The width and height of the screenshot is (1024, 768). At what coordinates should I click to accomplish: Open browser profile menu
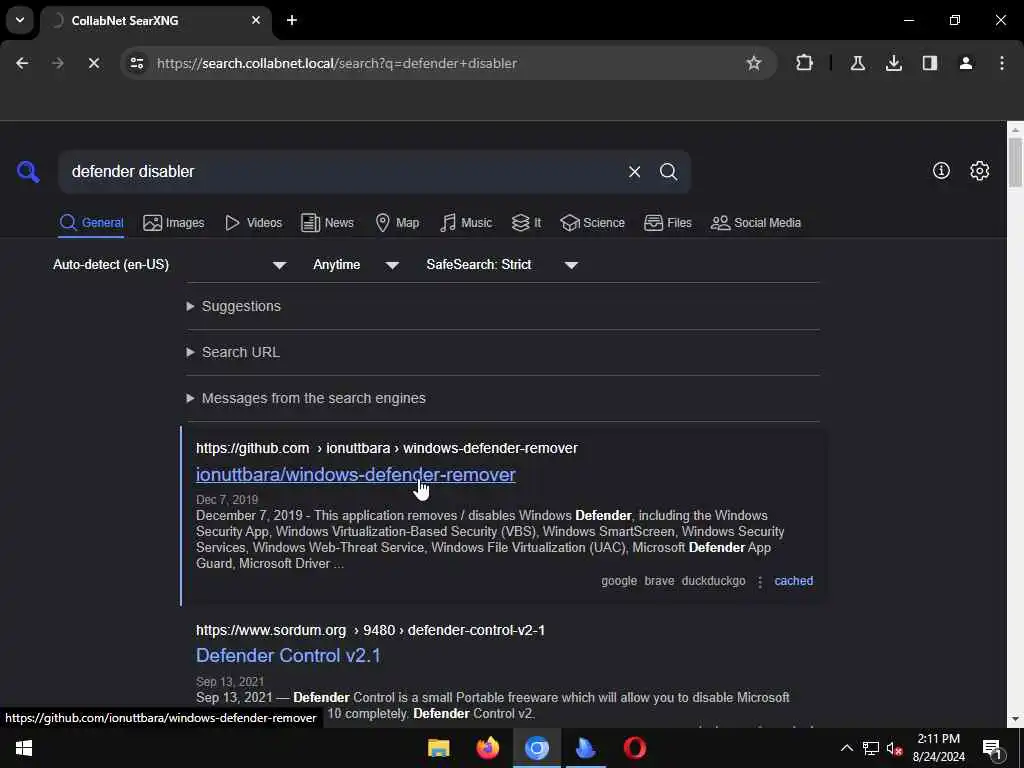[x=965, y=63]
